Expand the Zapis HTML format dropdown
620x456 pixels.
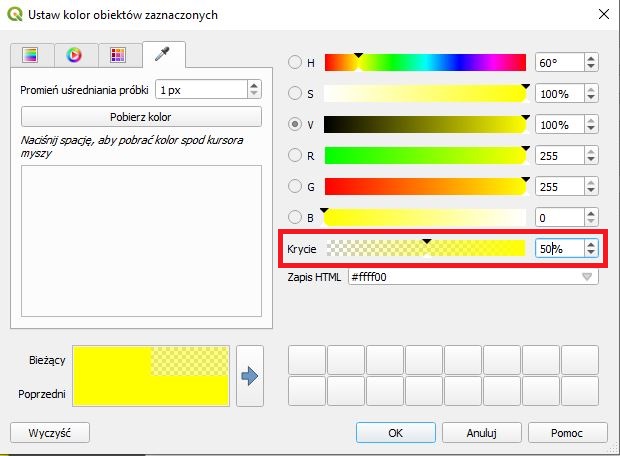coord(587,277)
